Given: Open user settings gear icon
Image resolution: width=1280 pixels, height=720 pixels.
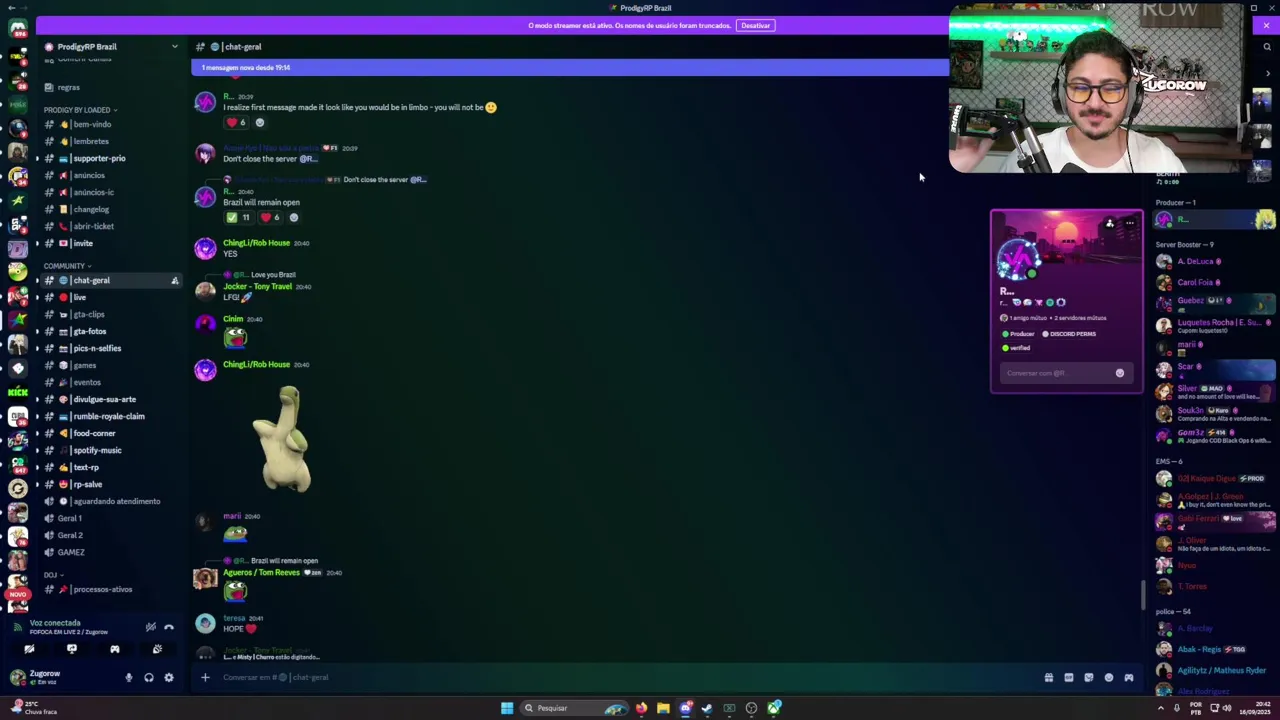Looking at the screenshot, I should click(x=169, y=678).
